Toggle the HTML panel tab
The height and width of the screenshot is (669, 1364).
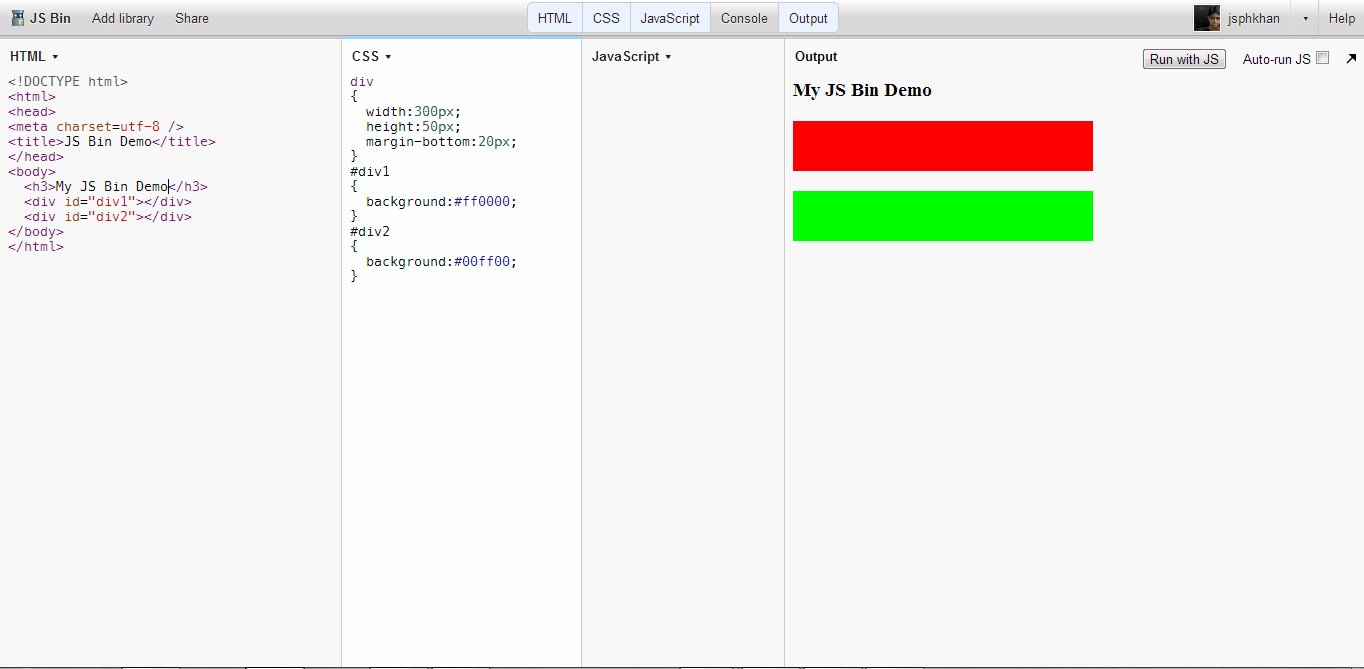click(x=555, y=18)
